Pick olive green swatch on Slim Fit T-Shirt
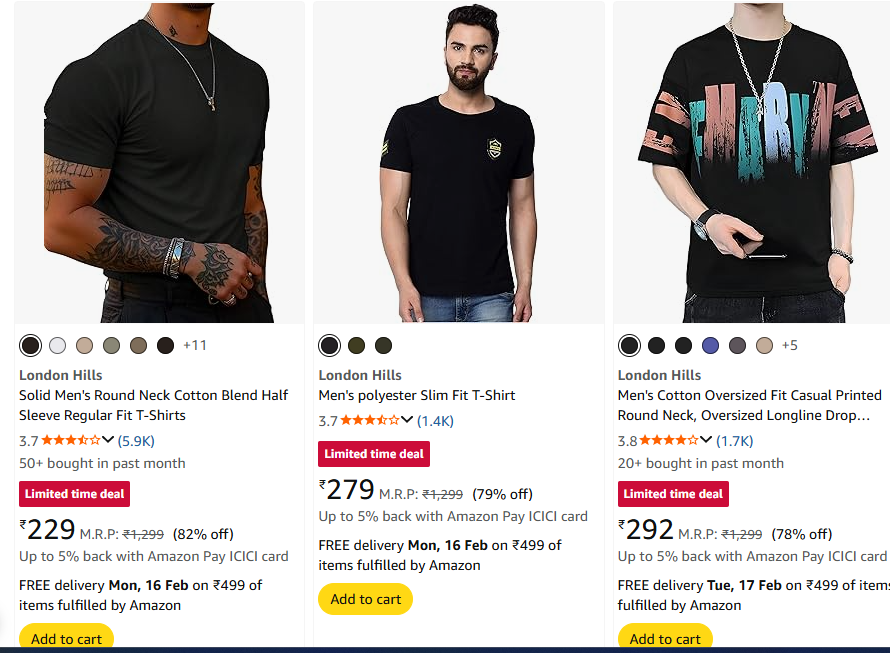Image resolution: width=890 pixels, height=653 pixels. (357, 345)
